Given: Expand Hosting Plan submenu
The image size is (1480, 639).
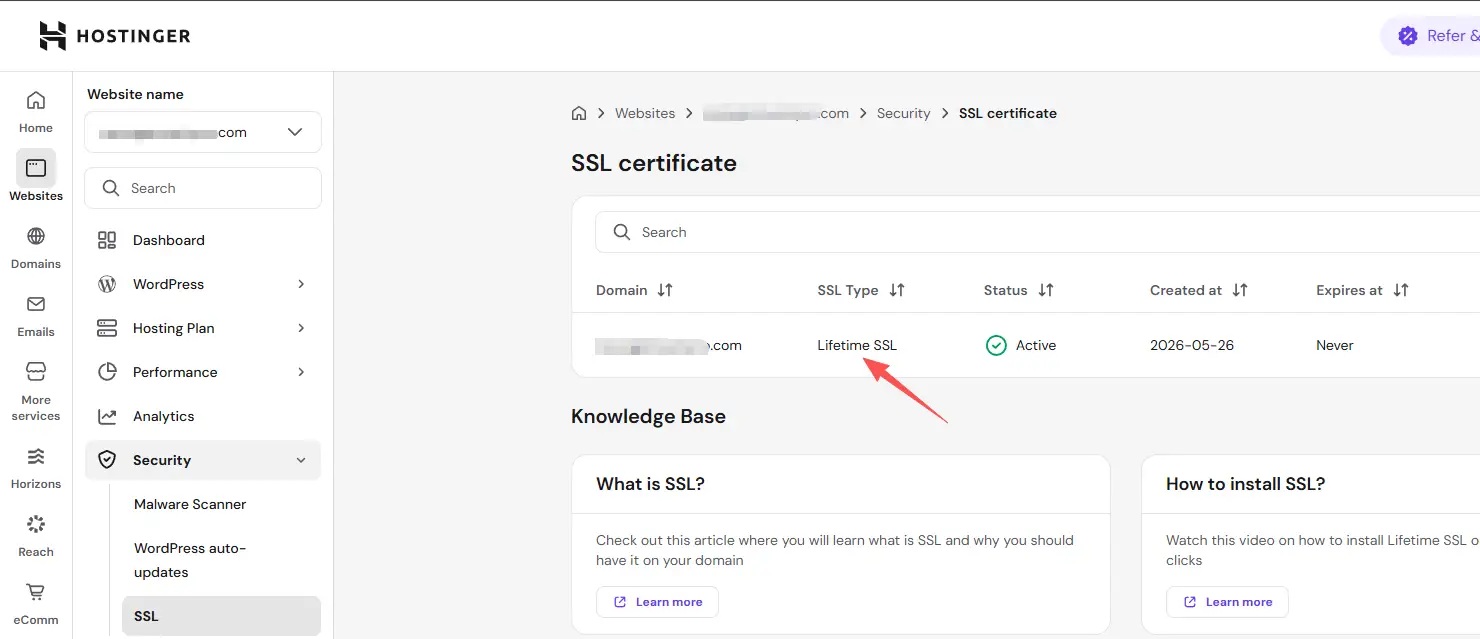Looking at the screenshot, I should (203, 328).
